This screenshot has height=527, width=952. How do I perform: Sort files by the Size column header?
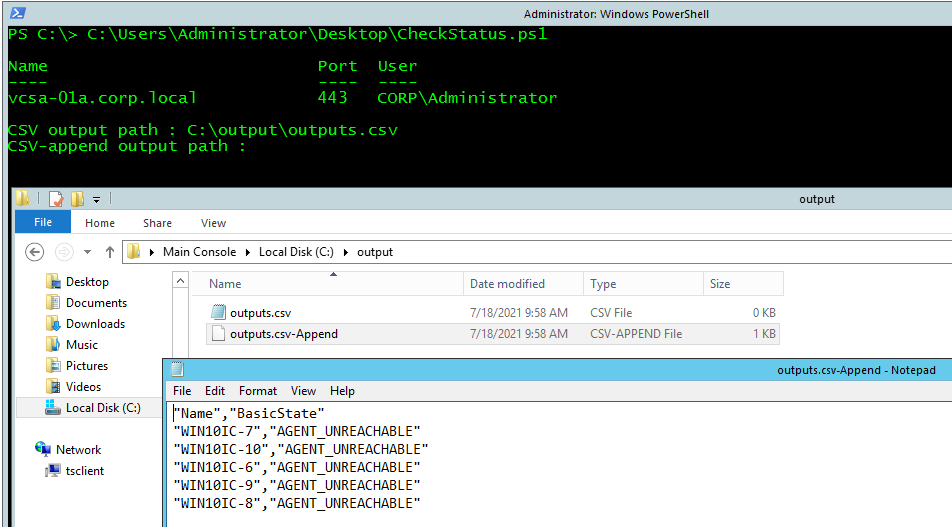(743, 284)
